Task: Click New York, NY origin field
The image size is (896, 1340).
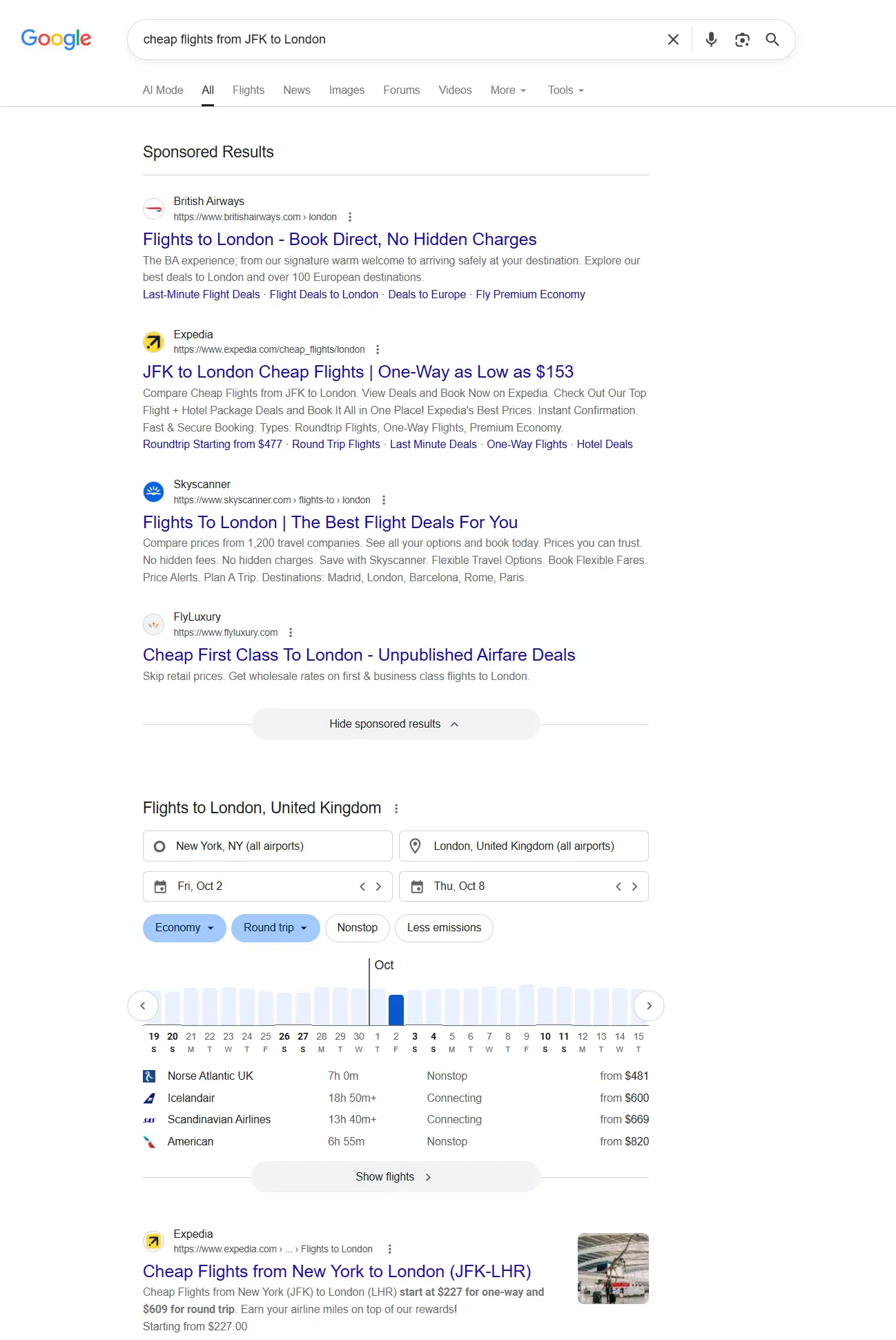Action: point(268,846)
